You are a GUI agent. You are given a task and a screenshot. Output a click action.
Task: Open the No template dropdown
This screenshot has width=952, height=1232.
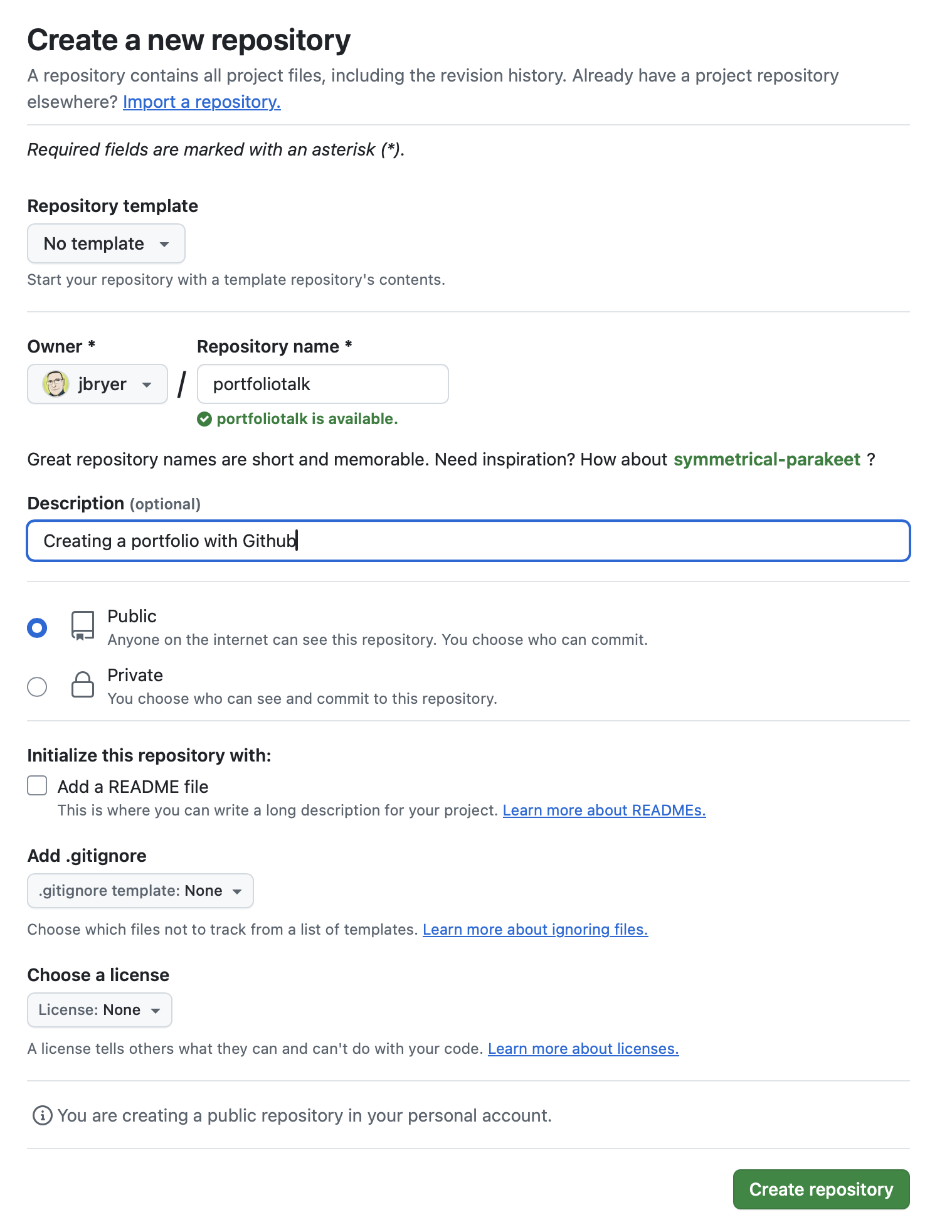106,243
